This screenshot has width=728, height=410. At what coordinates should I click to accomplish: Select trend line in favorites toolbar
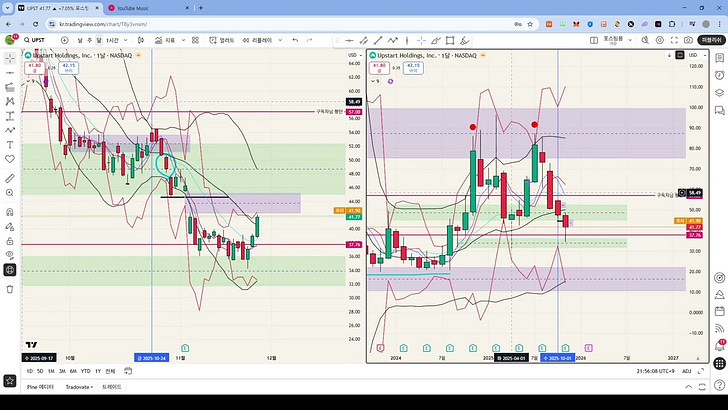pos(378,41)
